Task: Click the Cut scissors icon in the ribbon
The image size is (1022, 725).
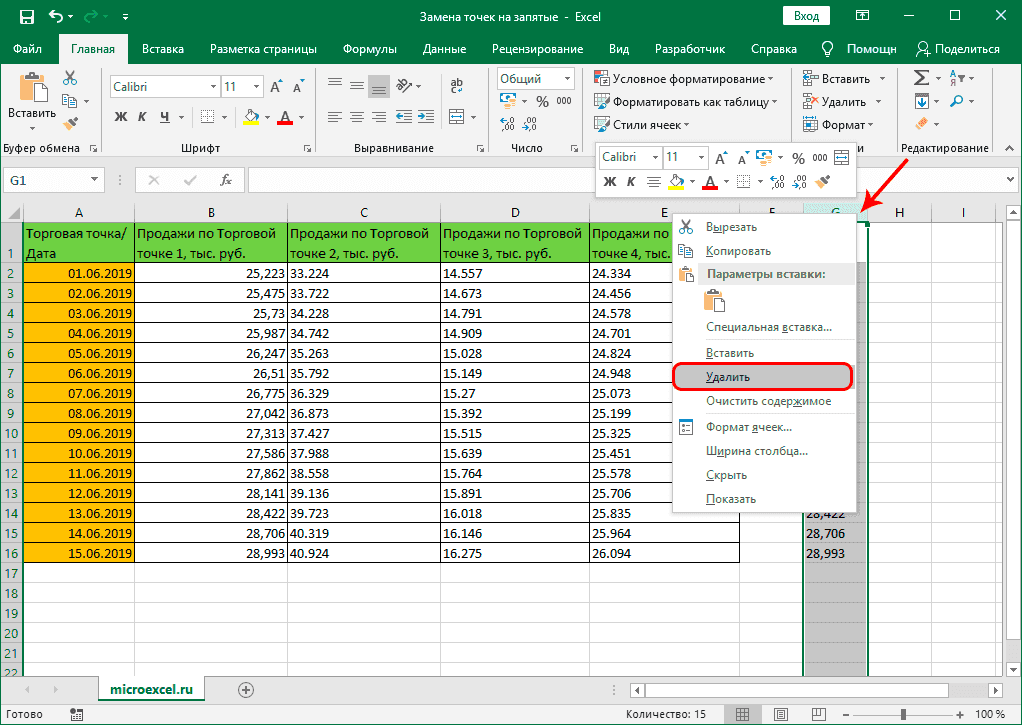Action: 70,78
